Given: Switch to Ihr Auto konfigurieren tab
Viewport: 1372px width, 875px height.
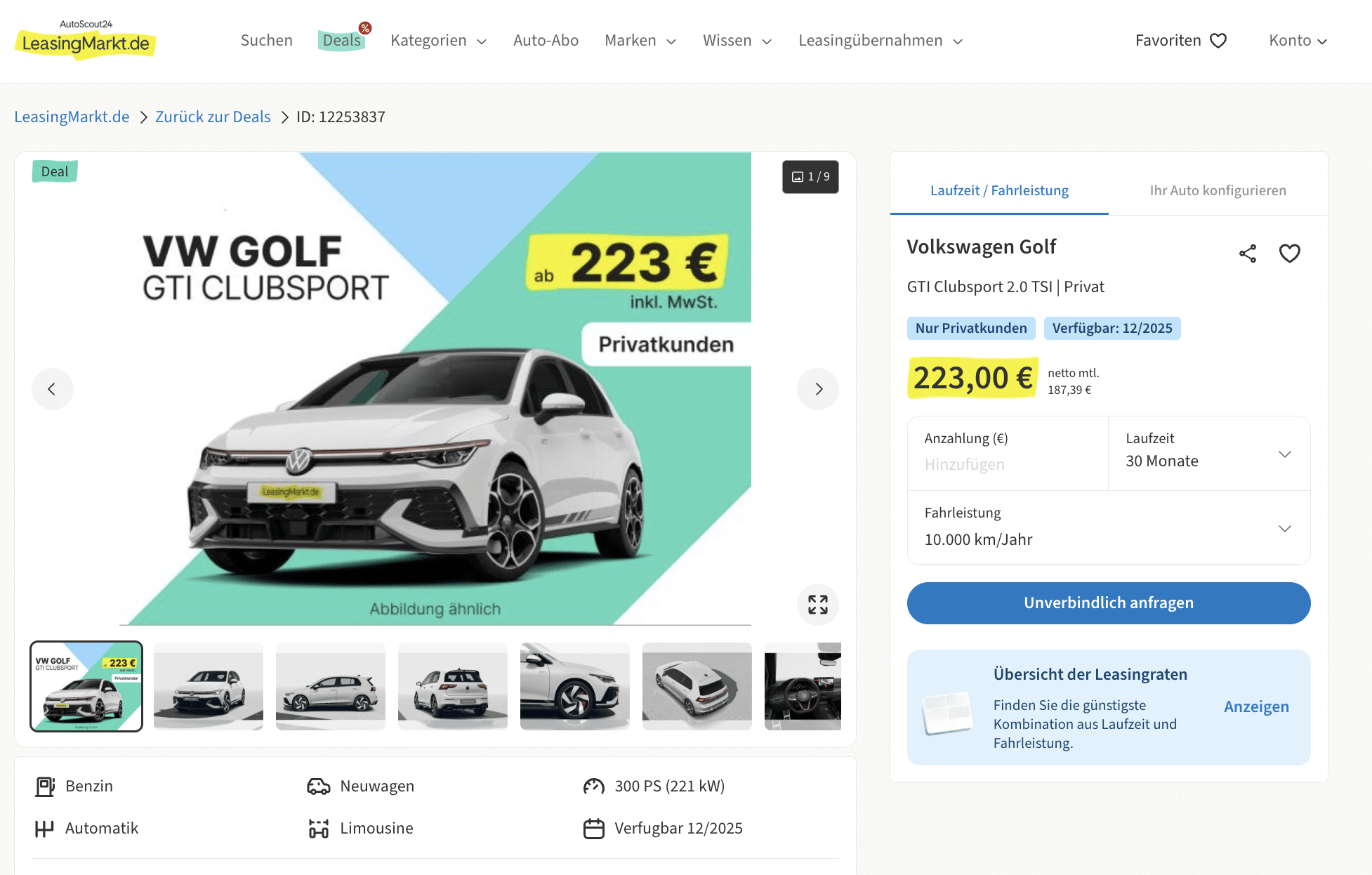Looking at the screenshot, I should (1218, 190).
